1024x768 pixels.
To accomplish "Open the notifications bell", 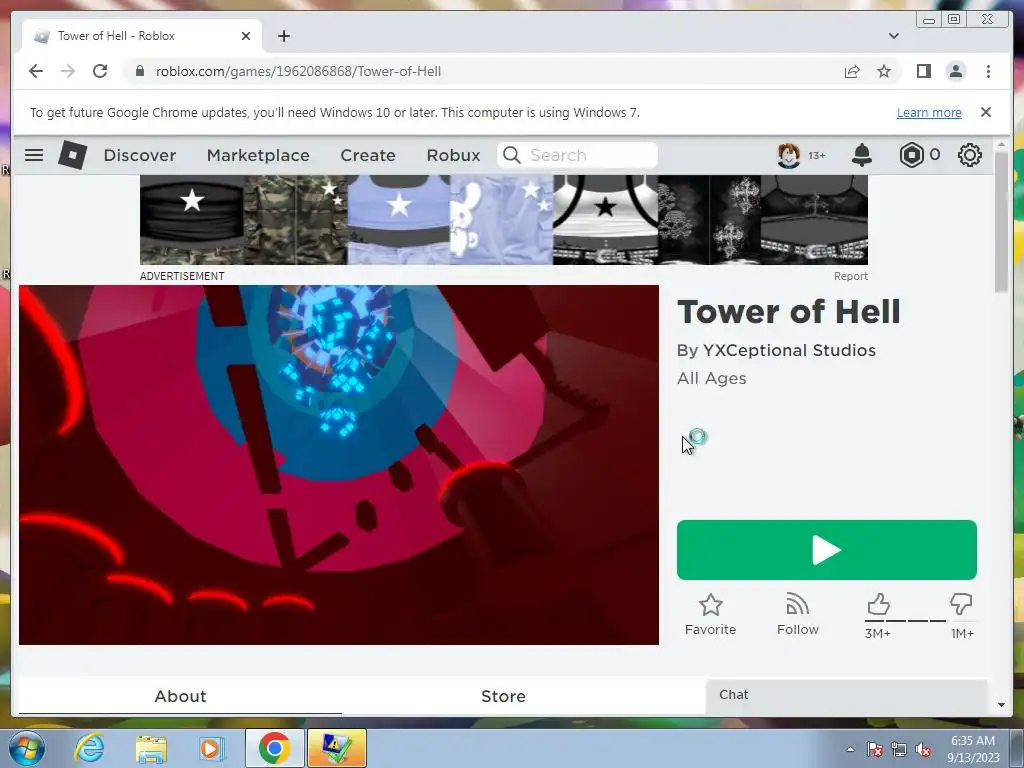I will [x=861, y=155].
